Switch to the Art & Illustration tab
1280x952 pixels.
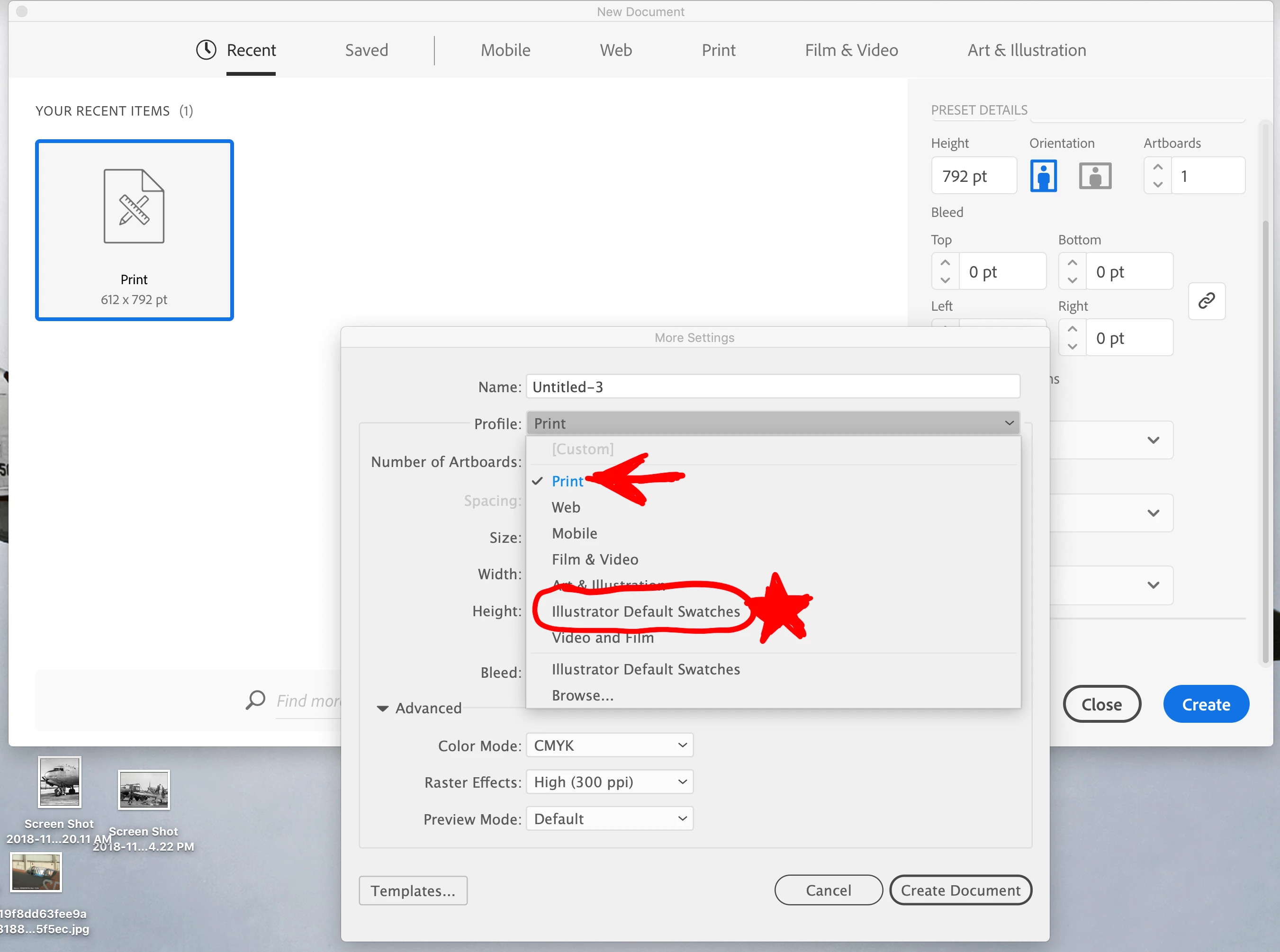[1027, 50]
